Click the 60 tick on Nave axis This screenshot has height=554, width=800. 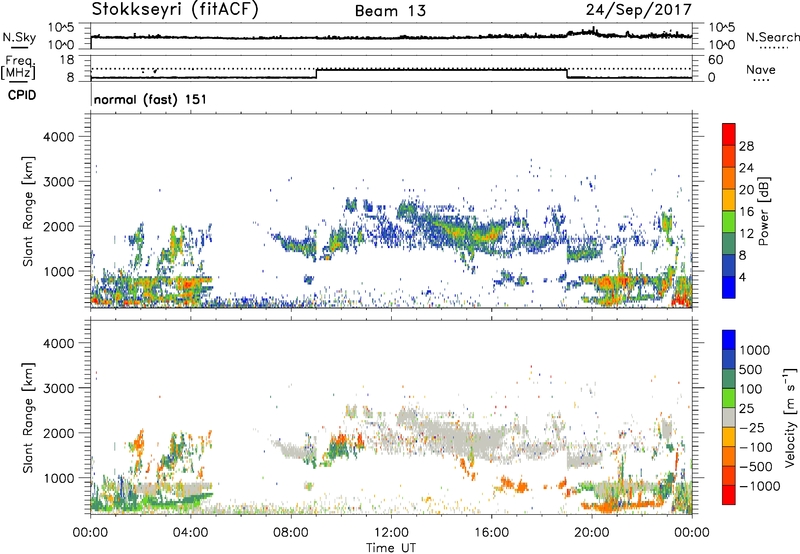click(715, 60)
